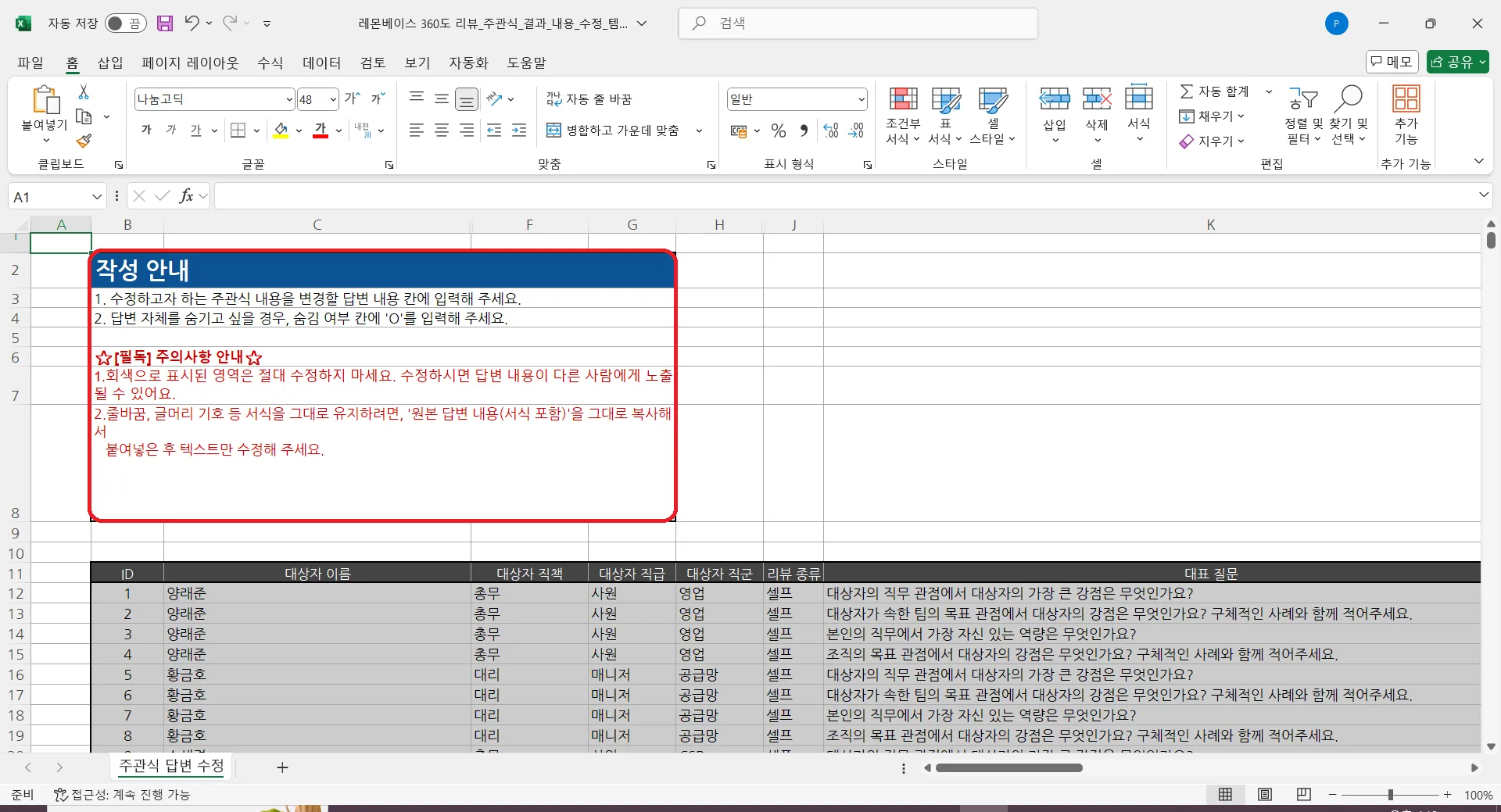Apply comma style icon
The image size is (1501, 812).
[x=804, y=131]
